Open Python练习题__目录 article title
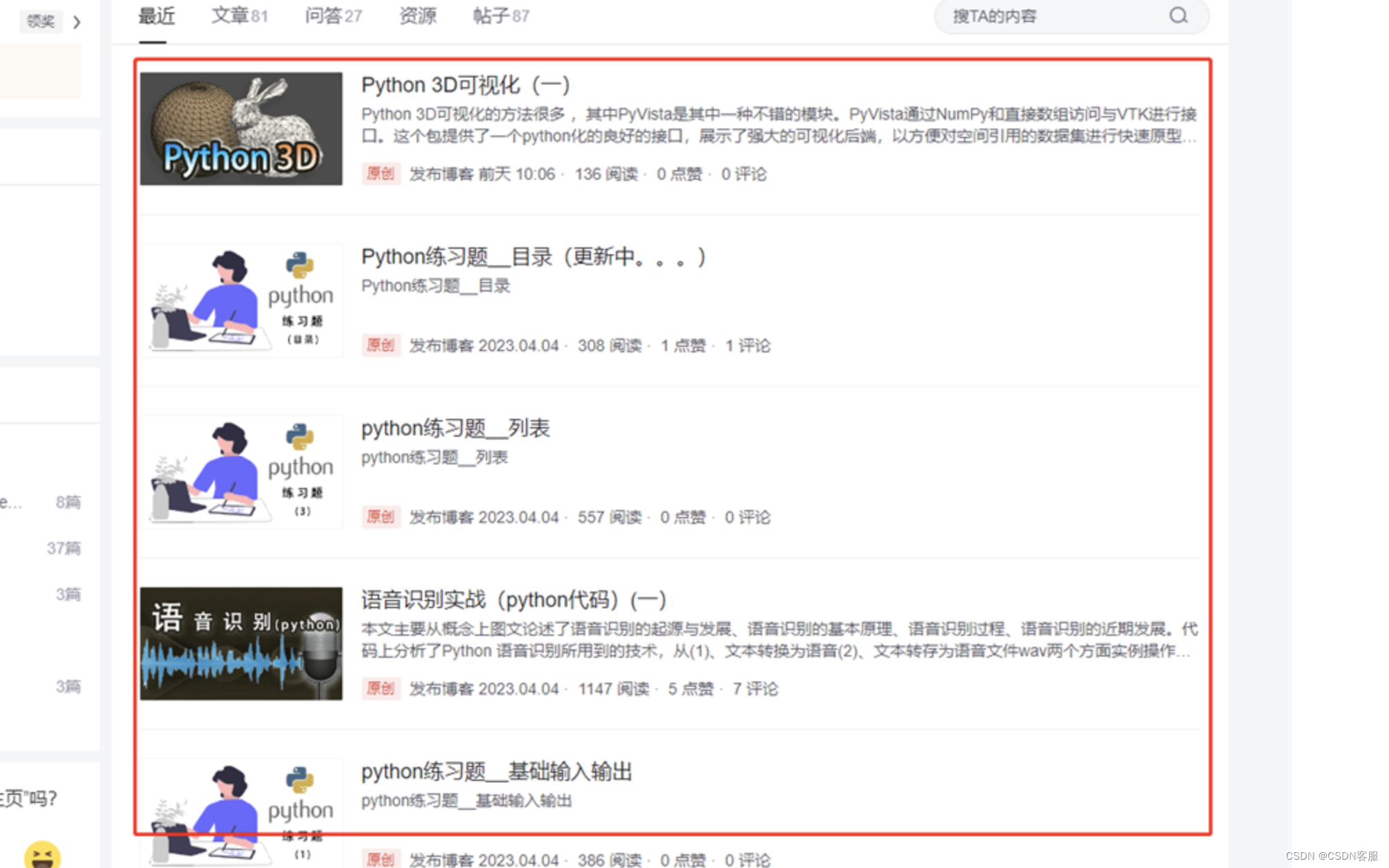This screenshot has height=868, width=1389. pyautogui.click(x=533, y=257)
